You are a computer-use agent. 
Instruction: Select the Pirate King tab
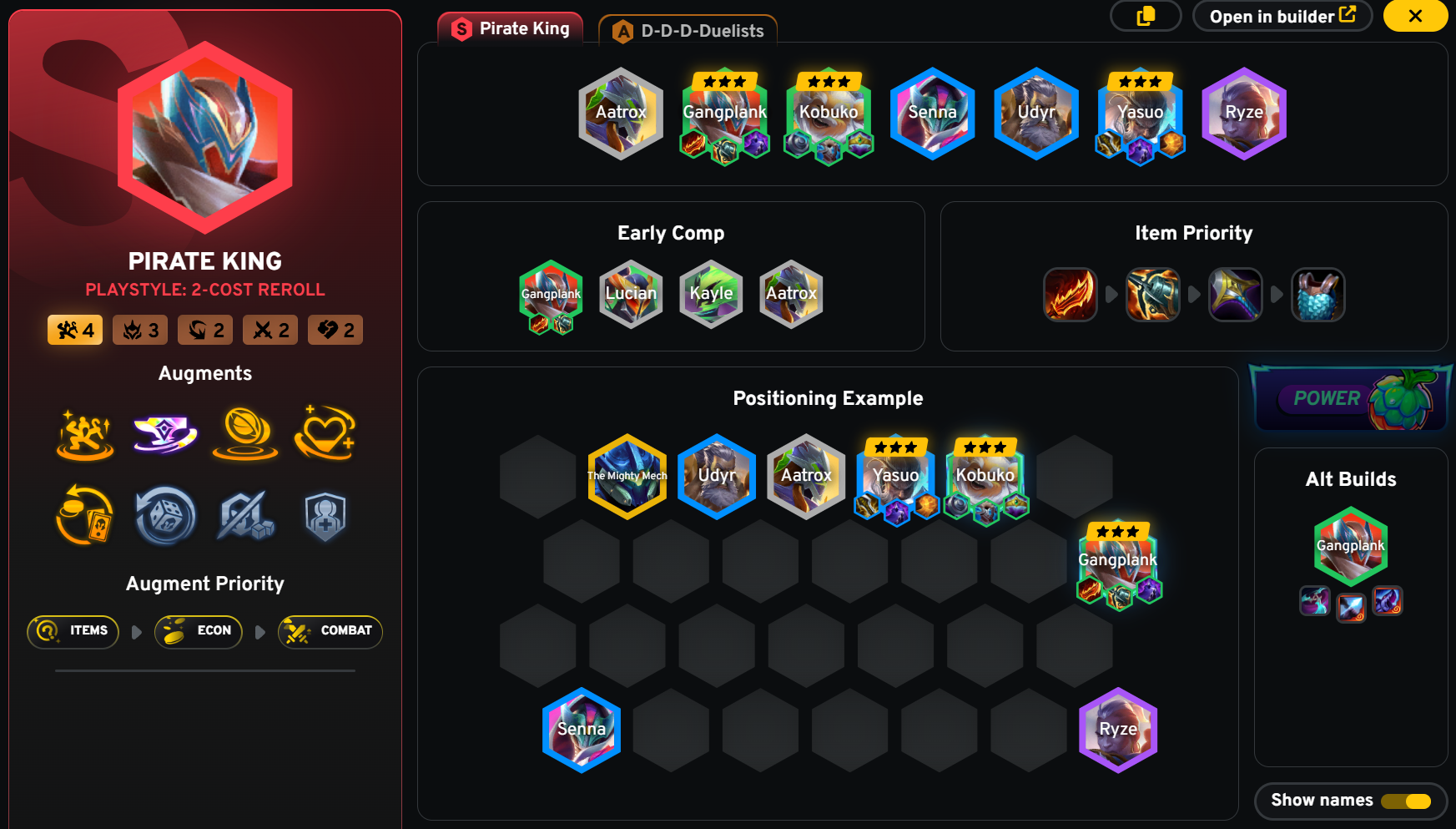point(511,28)
